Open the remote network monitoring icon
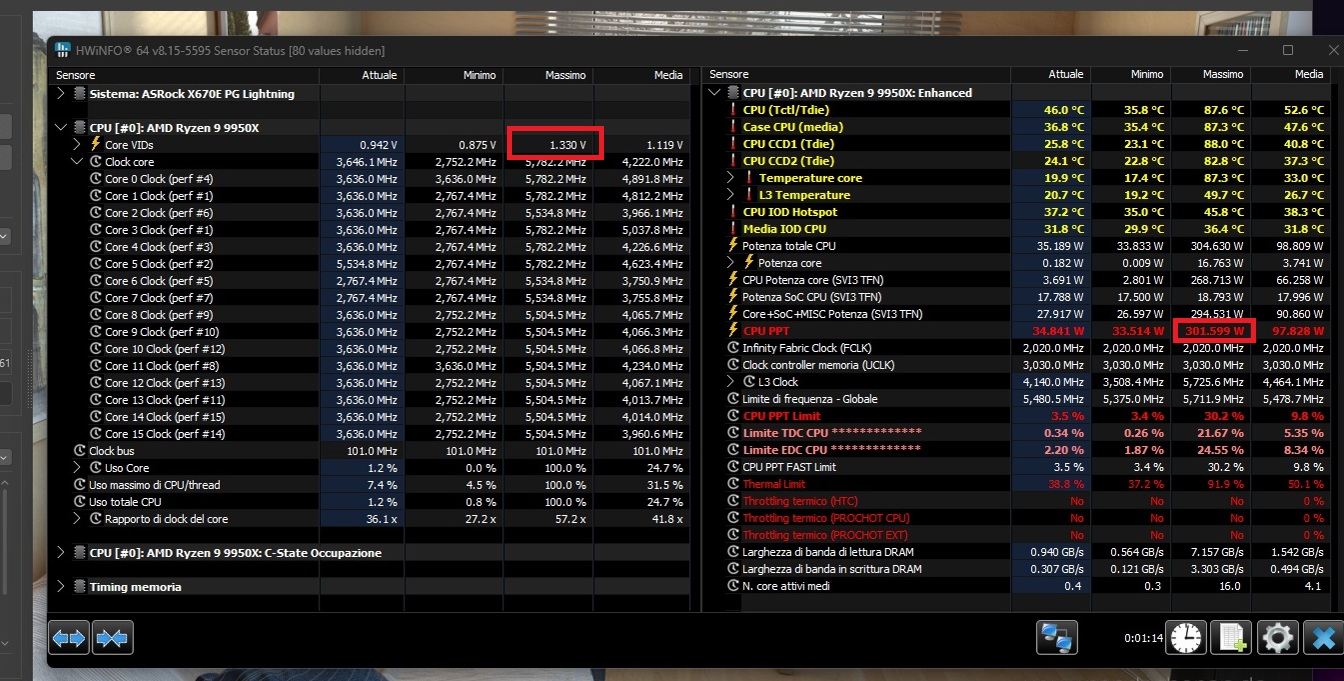Screen dimensions: 1344x681 coord(1057,637)
